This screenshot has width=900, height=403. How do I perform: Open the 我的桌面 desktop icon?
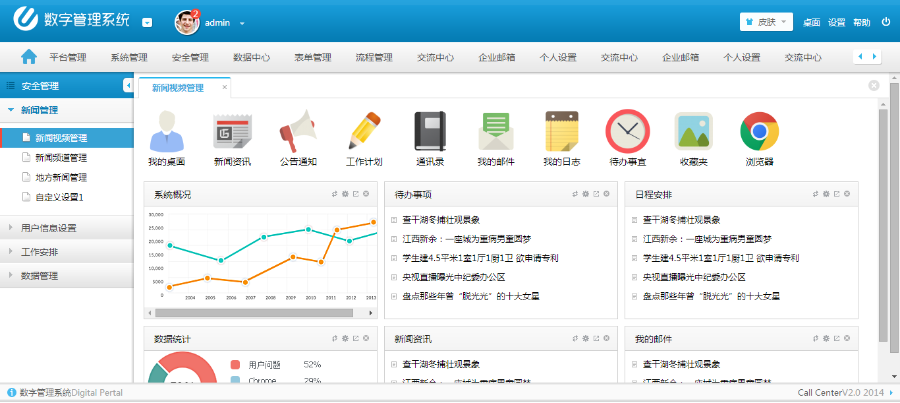click(166, 131)
